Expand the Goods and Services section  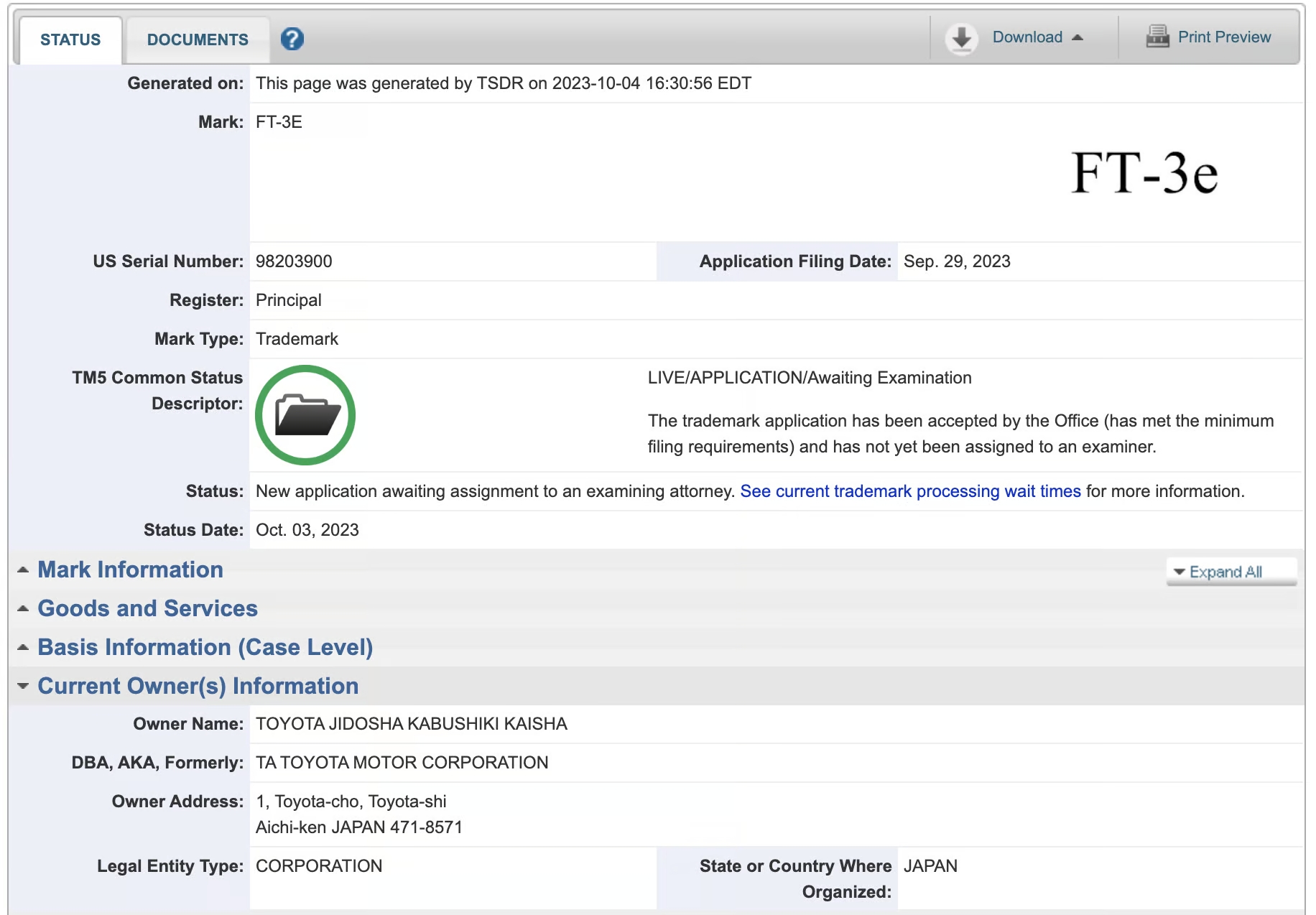click(x=147, y=608)
